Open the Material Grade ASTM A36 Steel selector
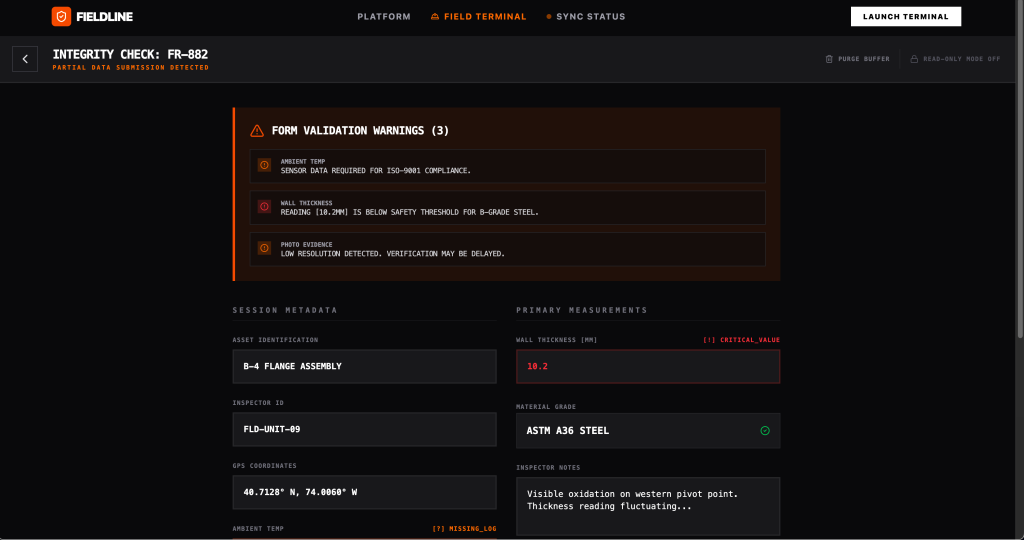Viewport: 1024px width, 540px height. pyautogui.click(x=647, y=431)
